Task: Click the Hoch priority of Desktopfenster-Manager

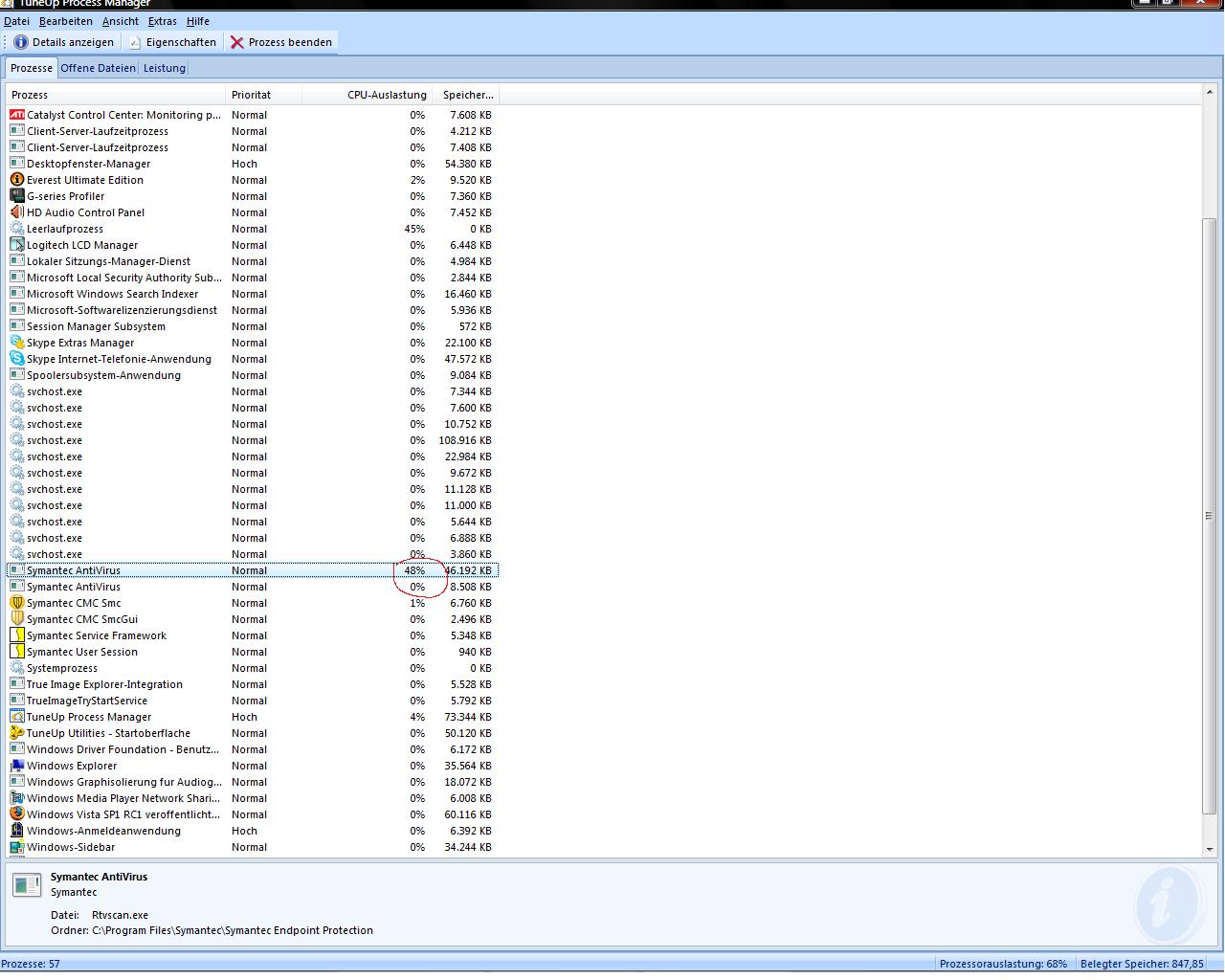Action: pyautogui.click(x=244, y=164)
